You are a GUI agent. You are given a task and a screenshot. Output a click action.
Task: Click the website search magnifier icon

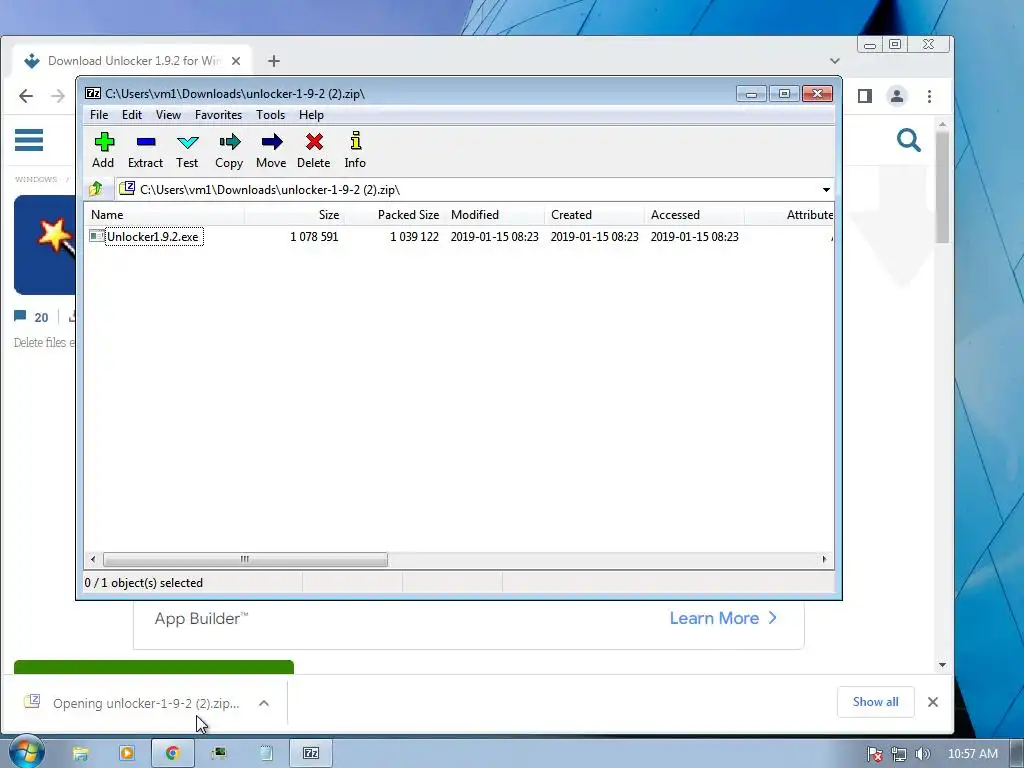tap(908, 140)
